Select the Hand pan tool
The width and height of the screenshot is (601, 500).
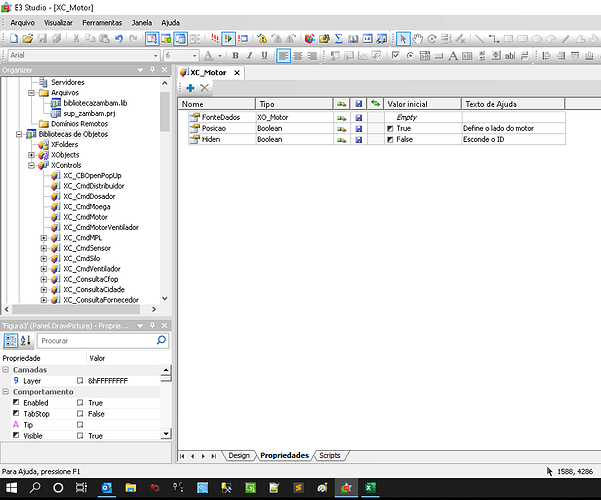(417, 38)
